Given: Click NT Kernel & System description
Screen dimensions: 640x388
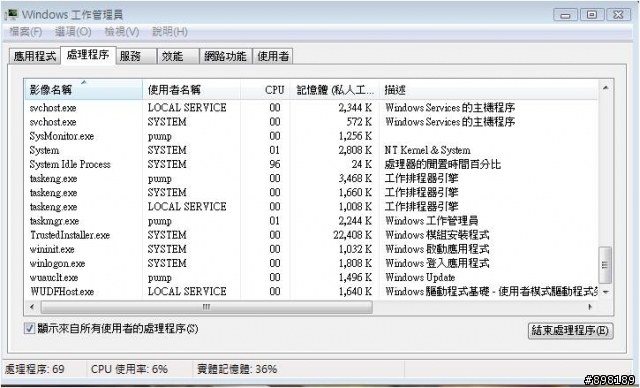Looking at the screenshot, I should (x=427, y=150).
